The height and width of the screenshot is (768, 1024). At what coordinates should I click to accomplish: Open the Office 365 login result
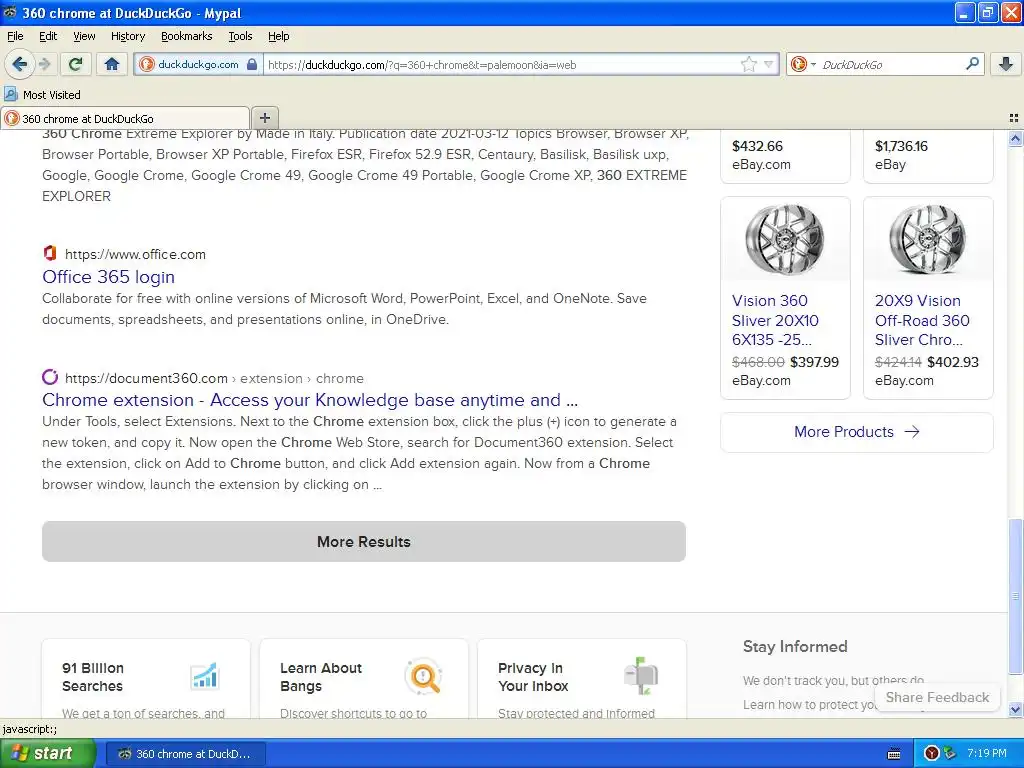108,277
